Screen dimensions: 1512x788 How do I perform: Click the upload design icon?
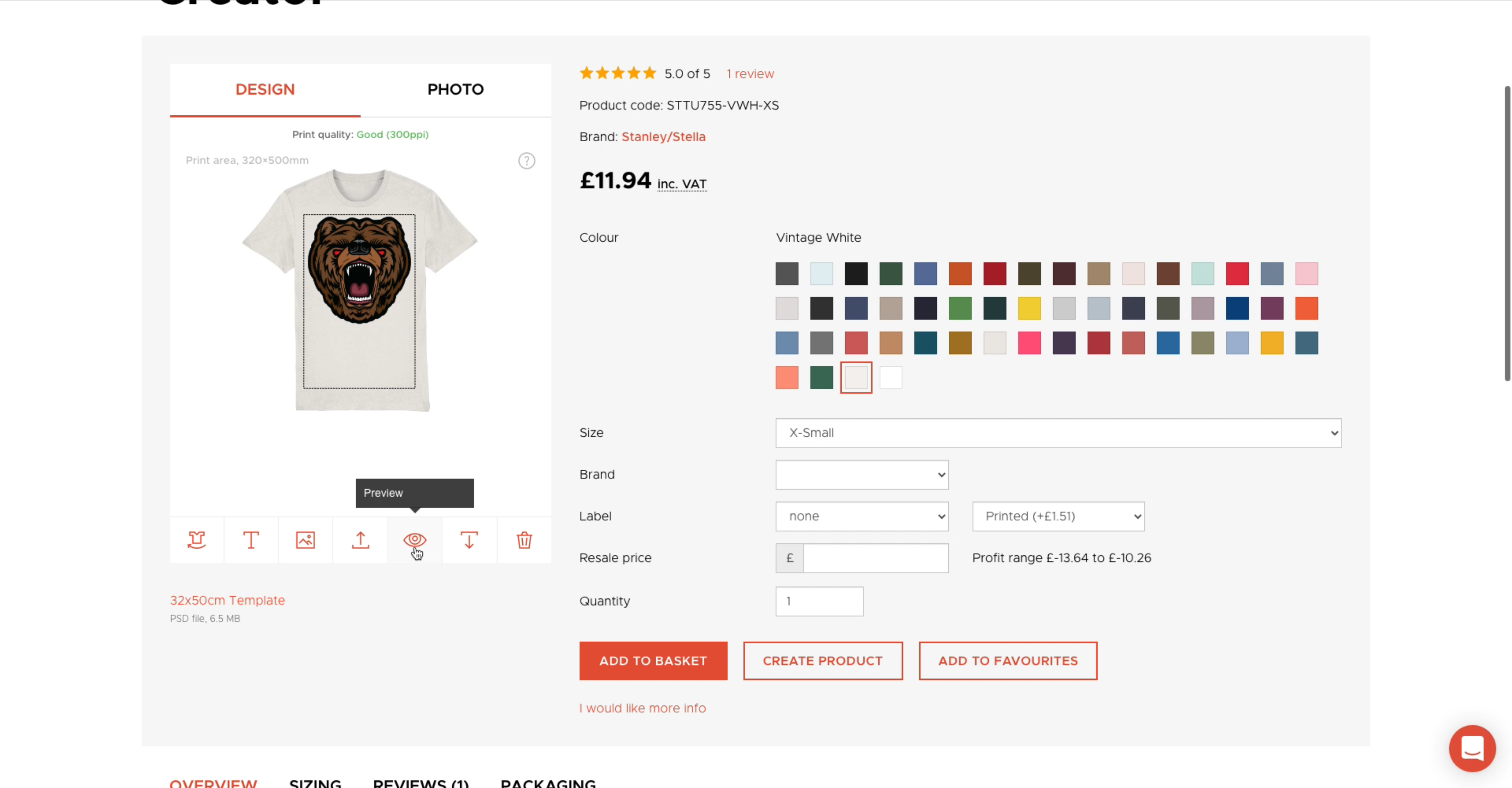(x=360, y=540)
